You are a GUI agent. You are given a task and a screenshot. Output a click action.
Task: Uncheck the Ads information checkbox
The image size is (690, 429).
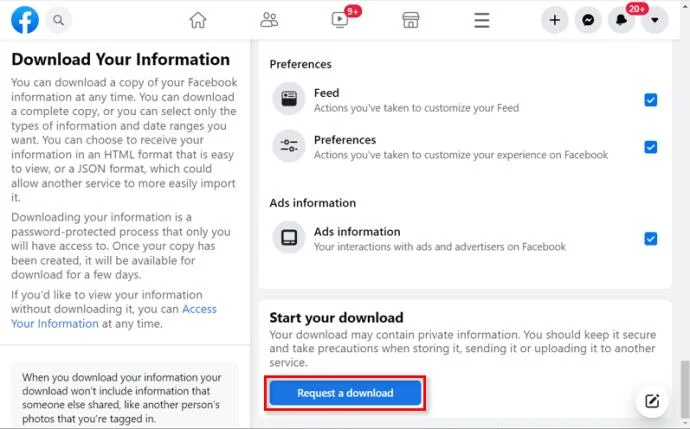pos(650,238)
